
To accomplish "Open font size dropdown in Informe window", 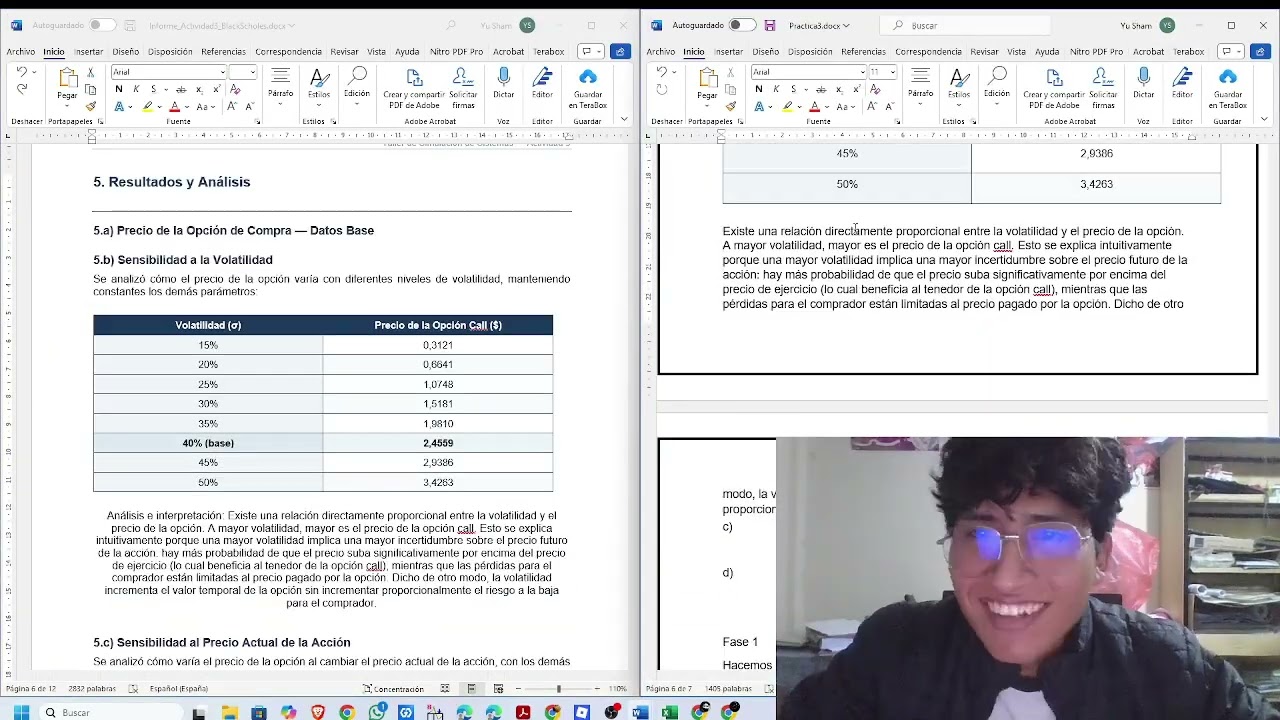I will coord(252,72).
